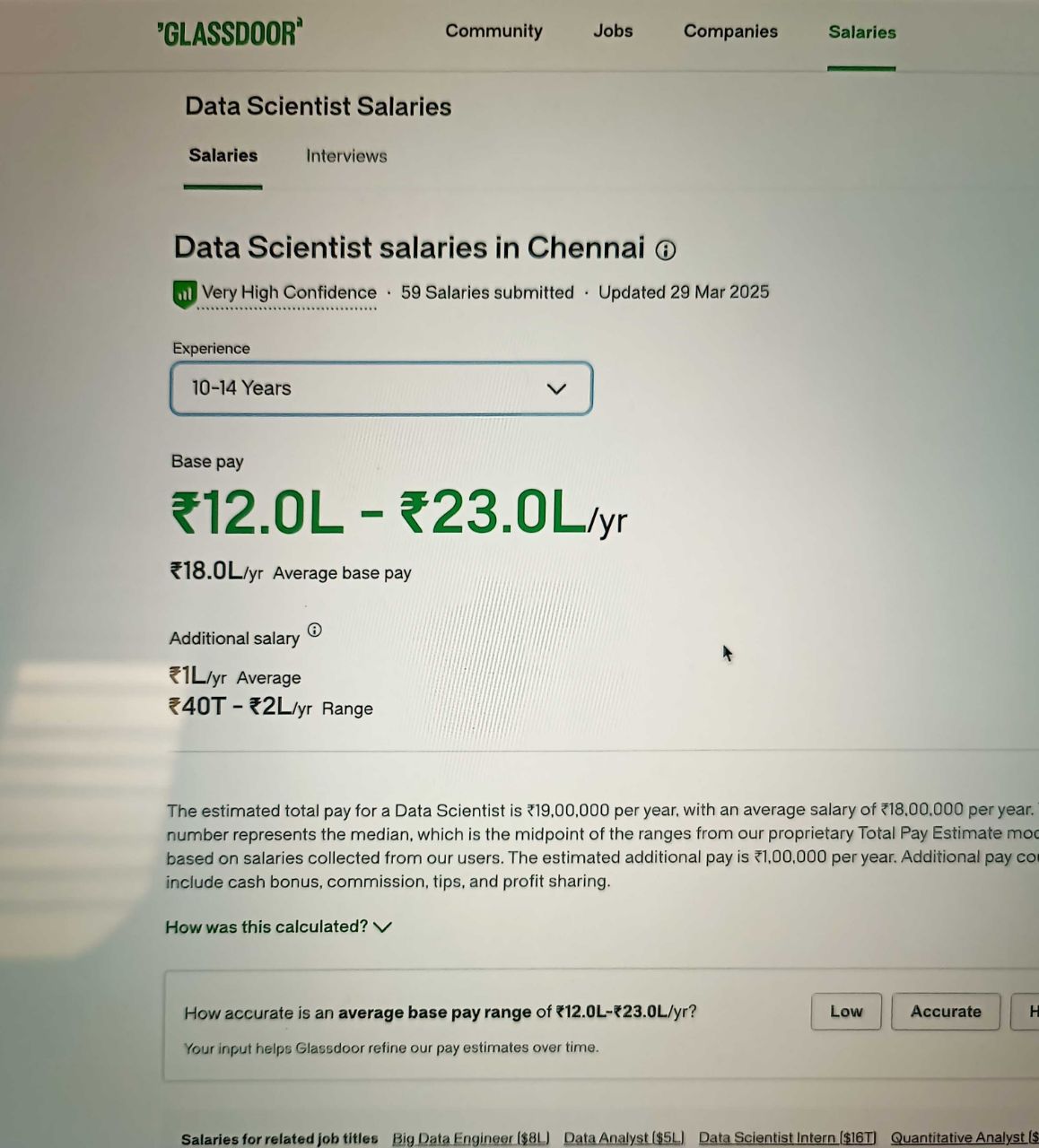Image resolution: width=1039 pixels, height=1148 pixels.
Task: Switch to the Interviews tab
Action: (346, 156)
